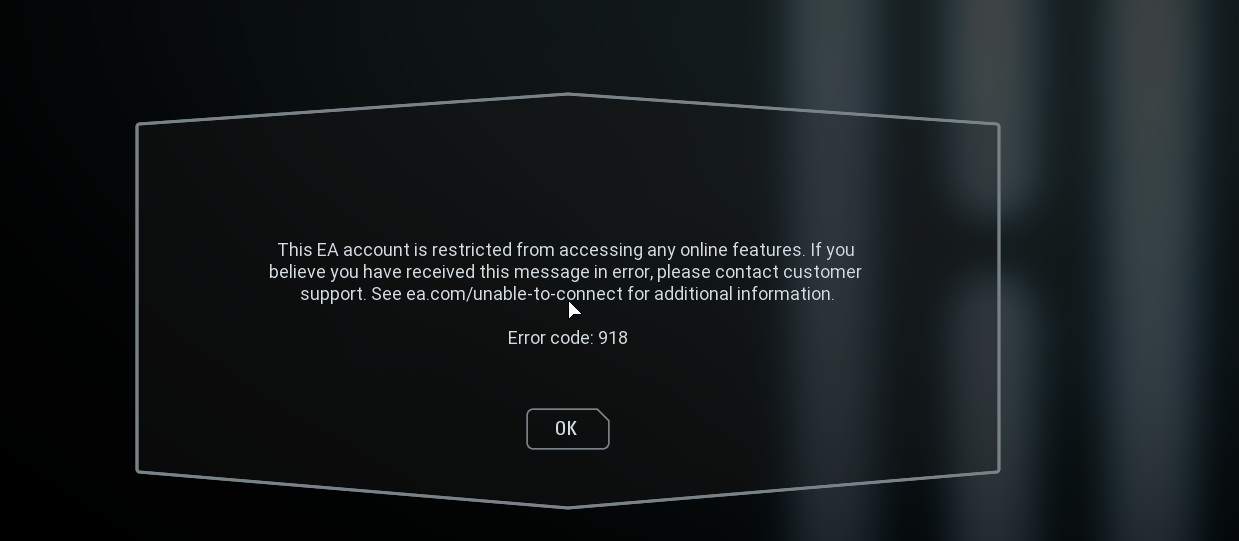Select the Error code: 918 line

[567, 338]
